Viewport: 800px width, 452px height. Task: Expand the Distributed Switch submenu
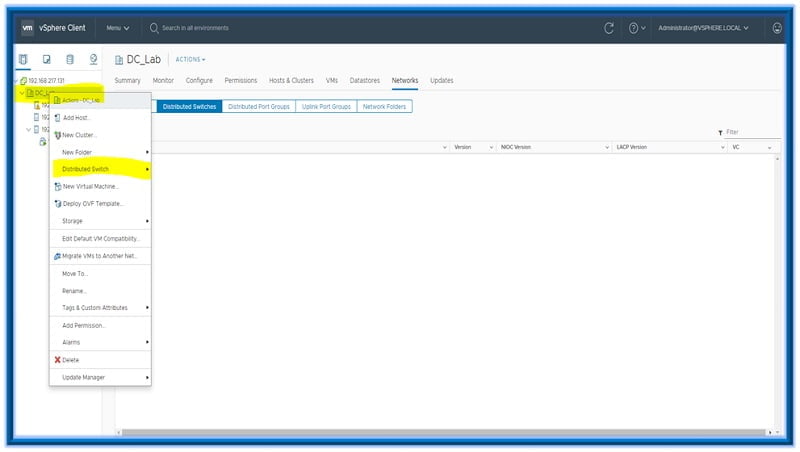coord(100,169)
